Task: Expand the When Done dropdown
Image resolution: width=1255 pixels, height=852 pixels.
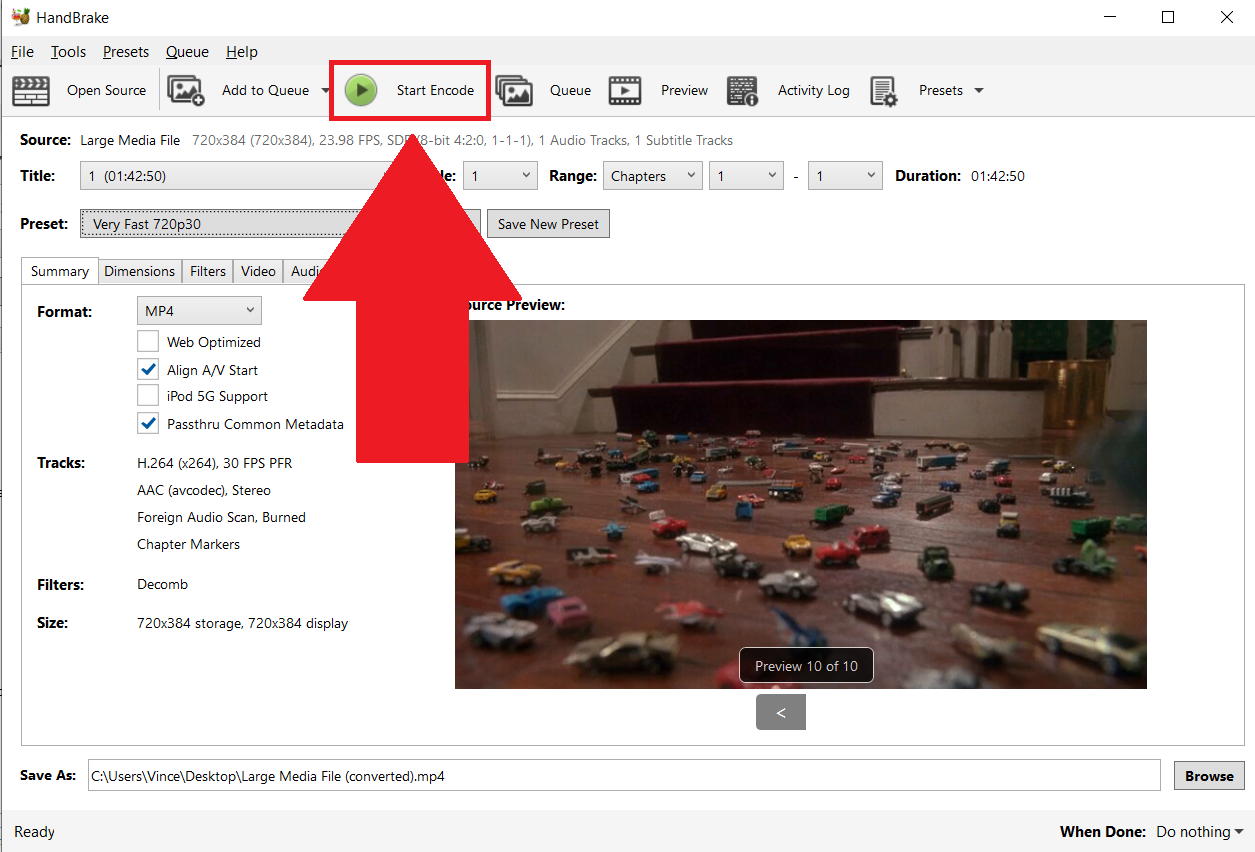Action: coord(1198,831)
